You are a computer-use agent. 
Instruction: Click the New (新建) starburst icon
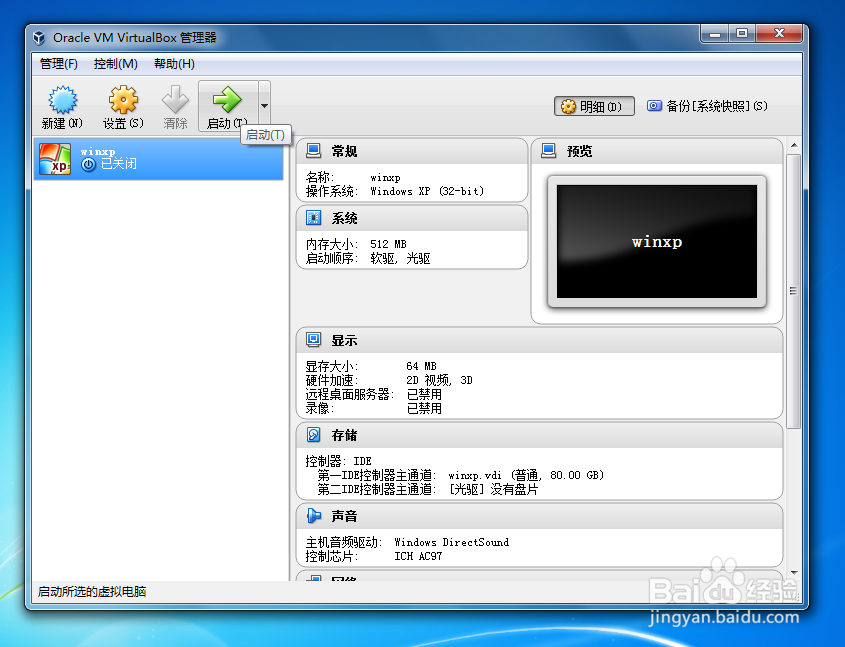63,100
